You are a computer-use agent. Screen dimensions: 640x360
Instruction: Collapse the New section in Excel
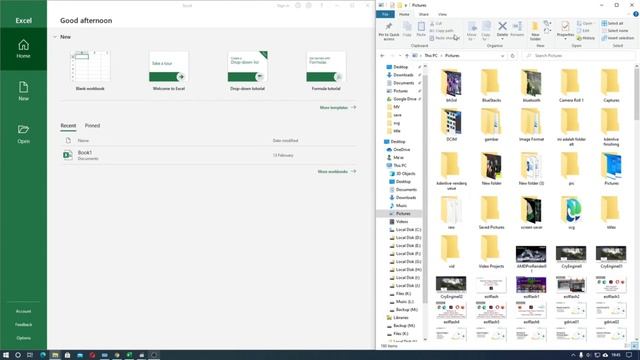(x=55, y=37)
